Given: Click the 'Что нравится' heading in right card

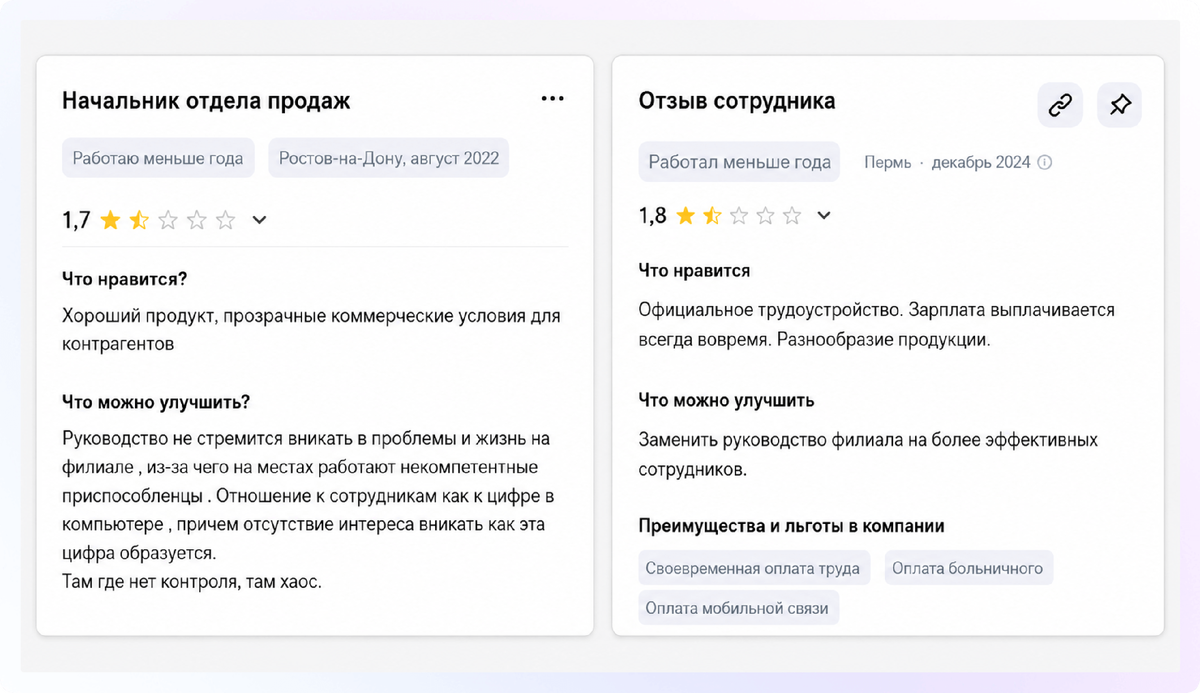Looking at the screenshot, I should pos(694,270).
